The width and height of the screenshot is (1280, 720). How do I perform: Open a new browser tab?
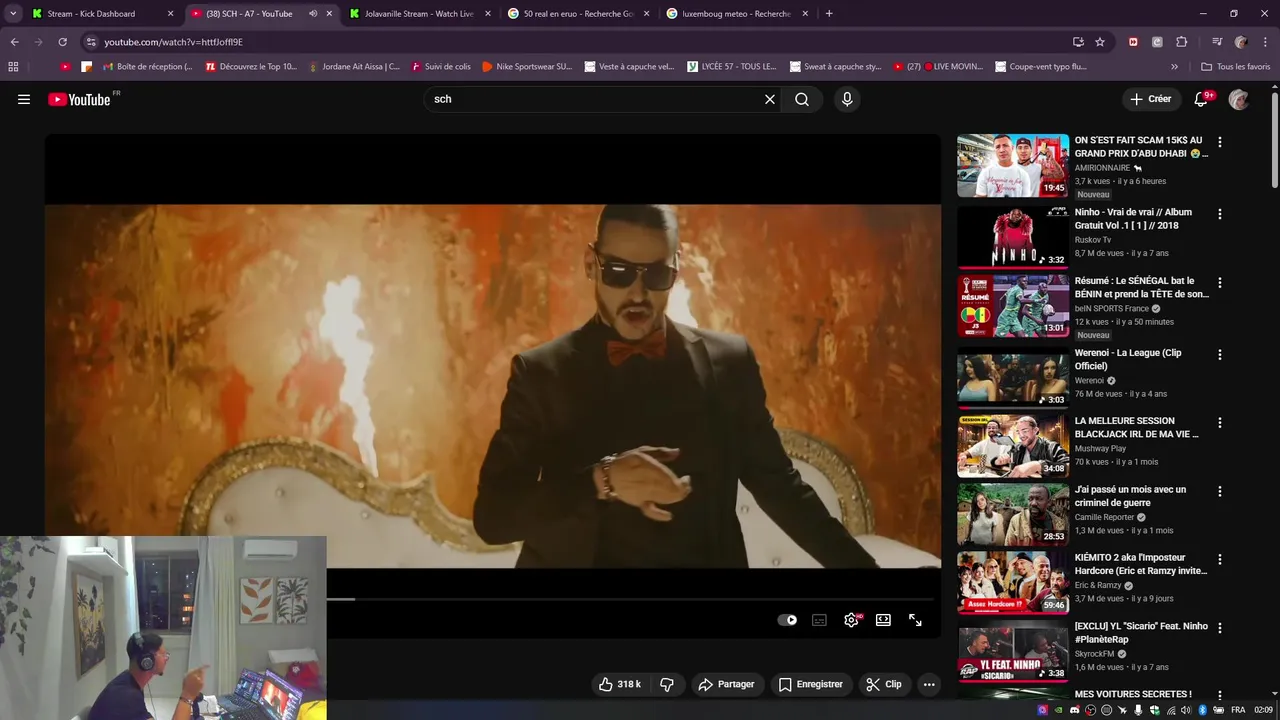829,14
